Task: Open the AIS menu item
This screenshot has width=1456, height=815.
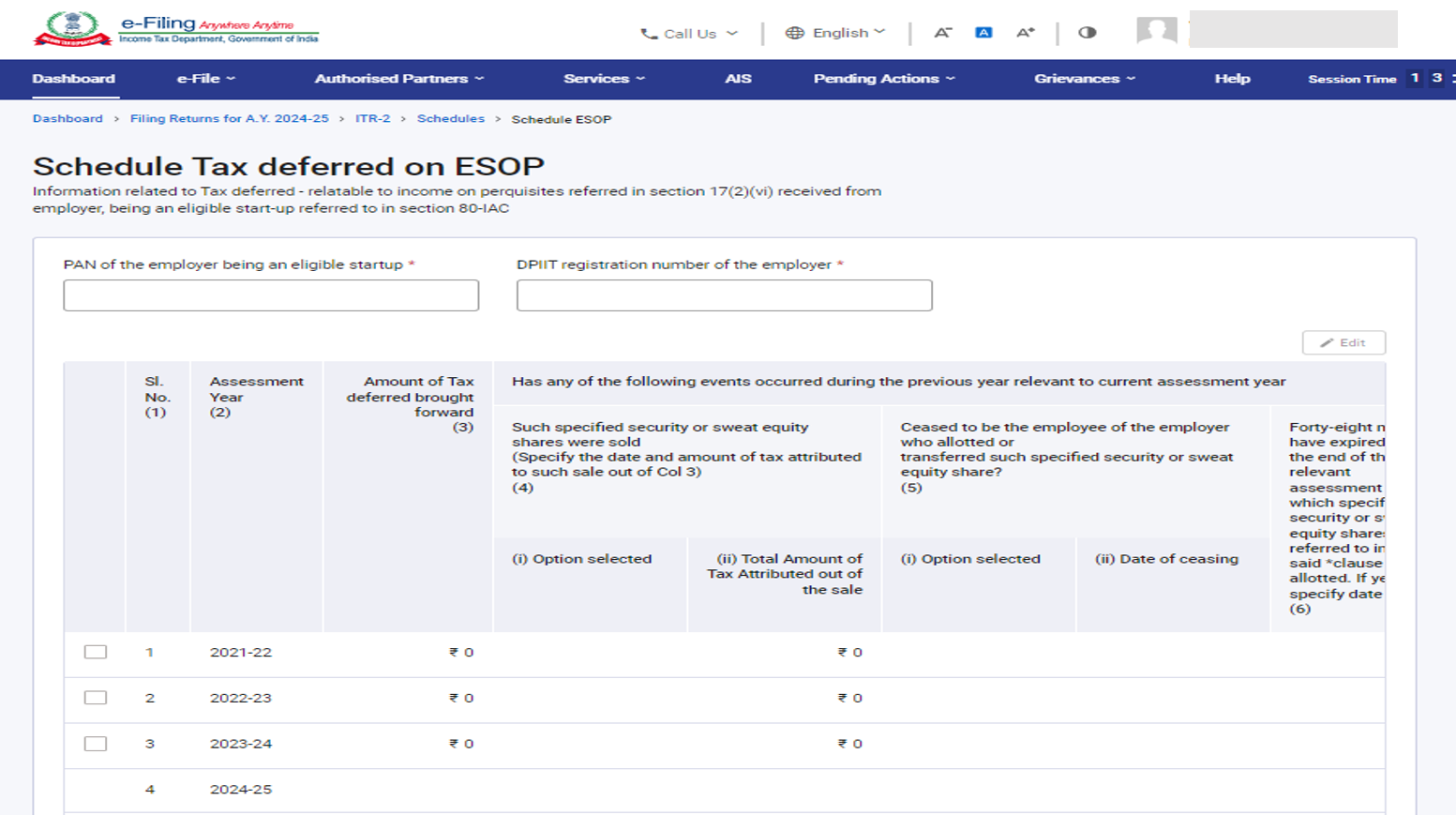Action: tap(738, 79)
